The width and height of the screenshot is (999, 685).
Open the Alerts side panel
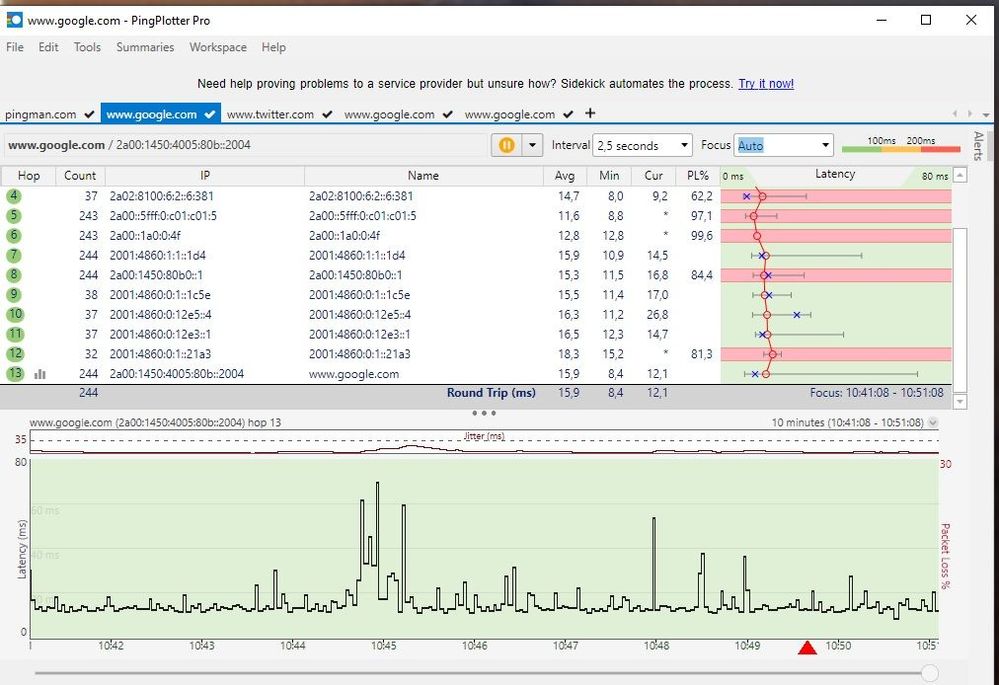[x=979, y=146]
